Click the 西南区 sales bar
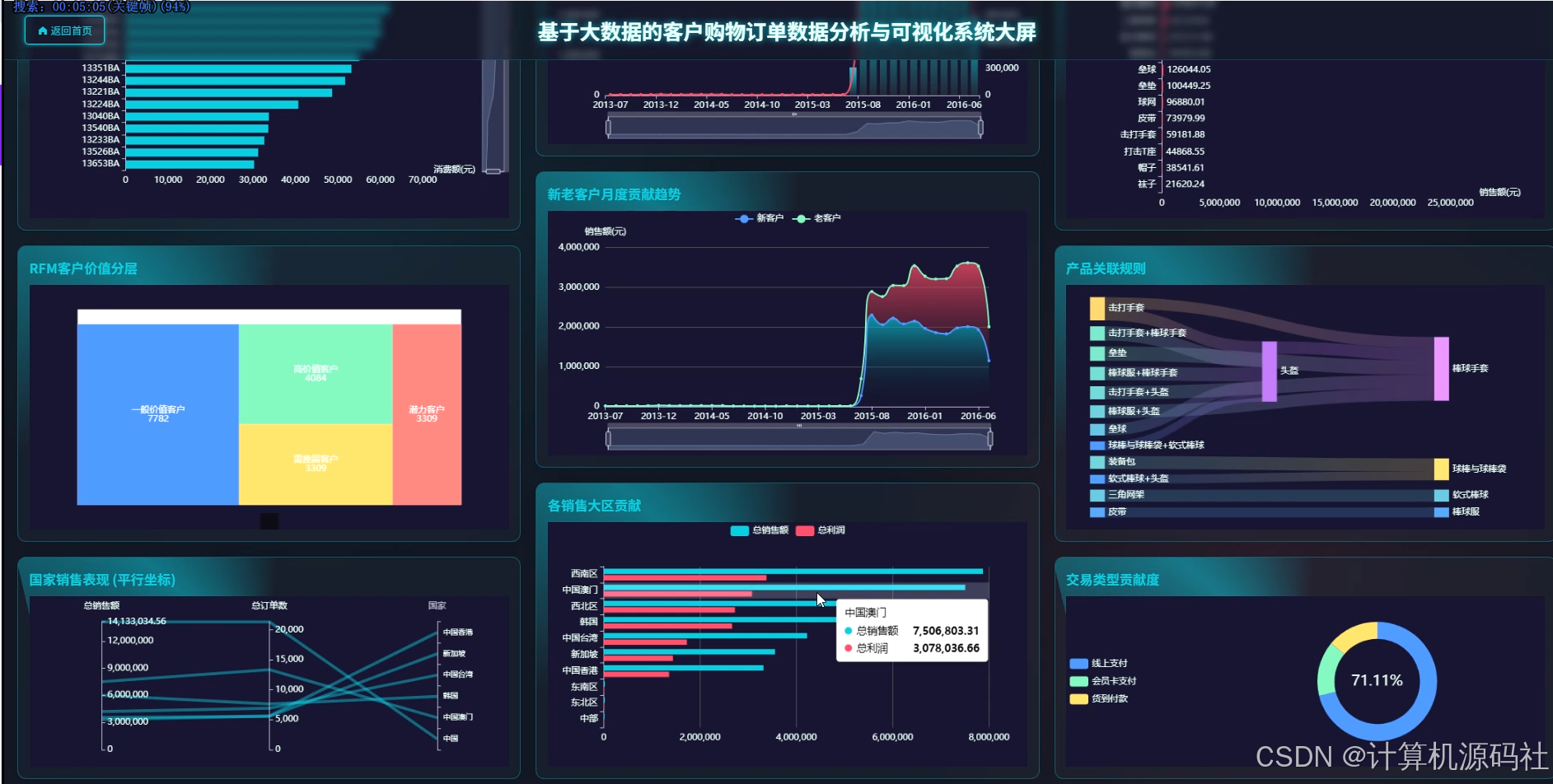This screenshot has height=784, width=1553. [x=793, y=572]
